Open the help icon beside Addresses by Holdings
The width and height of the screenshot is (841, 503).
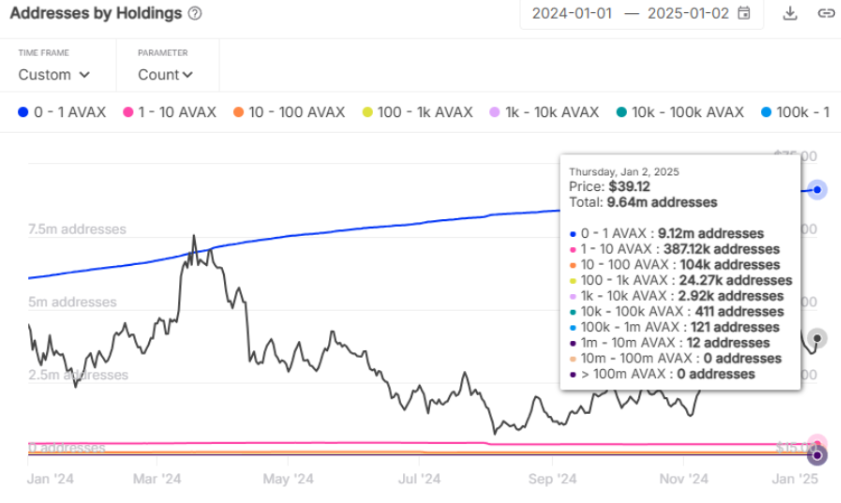(195, 13)
